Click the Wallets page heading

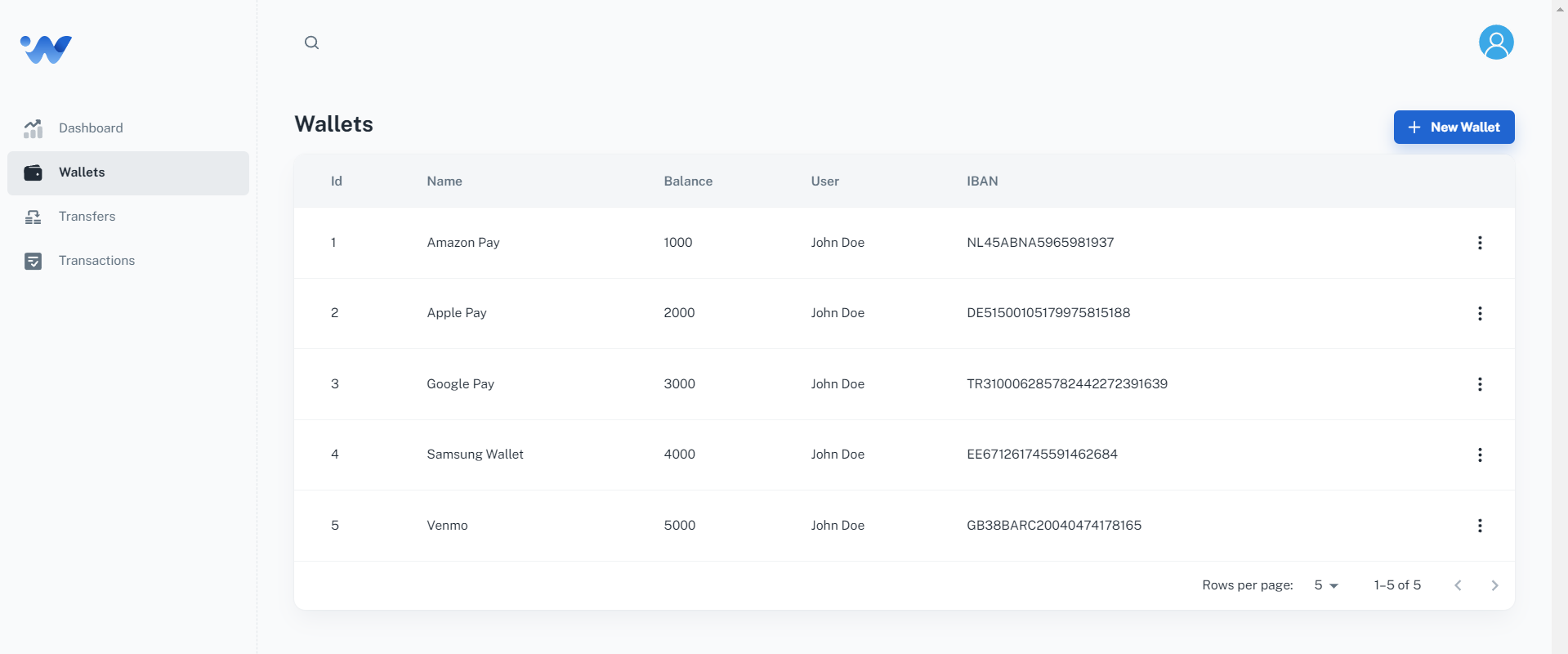pyautogui.click(x=334, y=124)
